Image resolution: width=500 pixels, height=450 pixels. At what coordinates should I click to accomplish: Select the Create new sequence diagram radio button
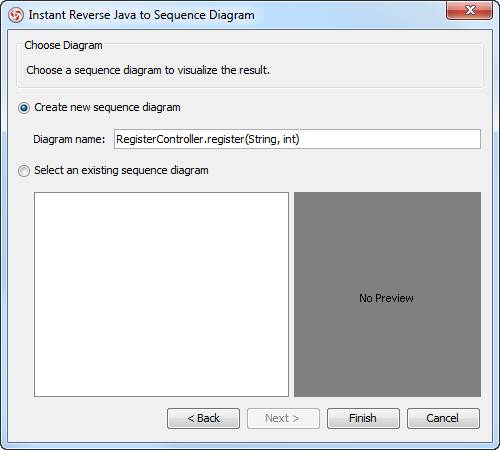(x=24, y=108)
